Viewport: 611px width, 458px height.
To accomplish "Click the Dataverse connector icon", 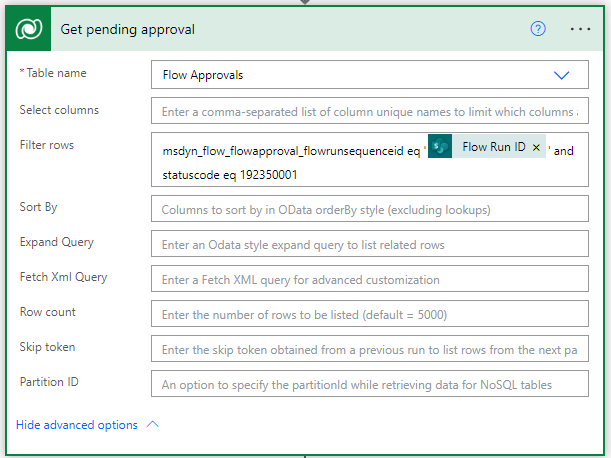I will [28, 29].
